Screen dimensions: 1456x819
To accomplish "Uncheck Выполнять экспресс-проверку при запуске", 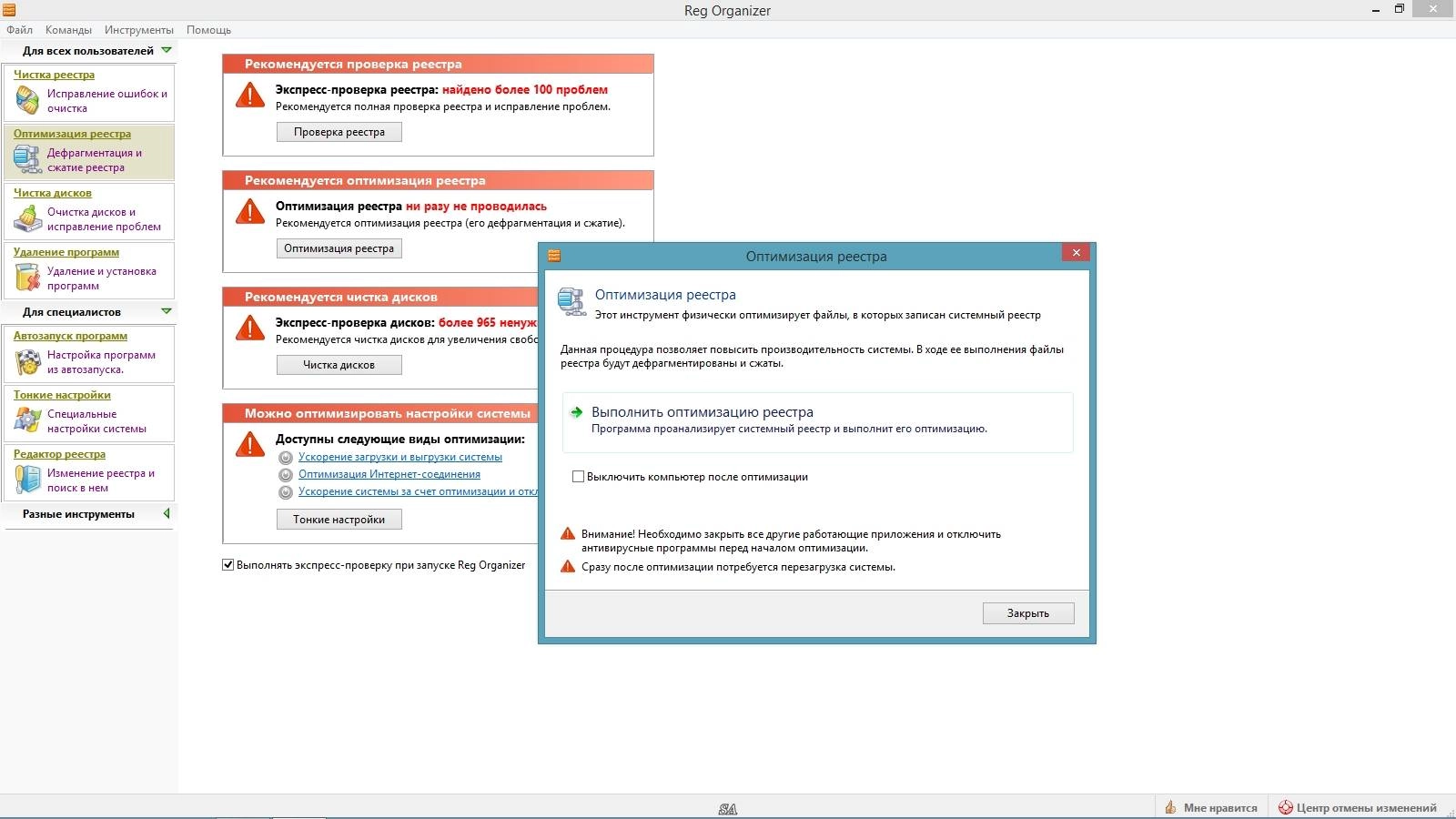I will click(227, 565).
